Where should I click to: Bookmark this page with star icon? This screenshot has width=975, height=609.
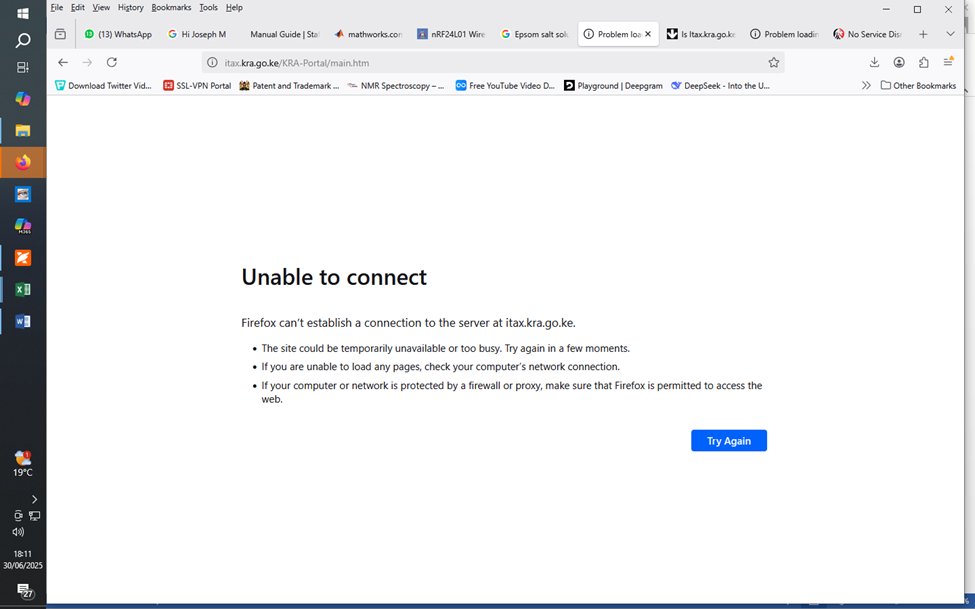(x=774, y=62)
